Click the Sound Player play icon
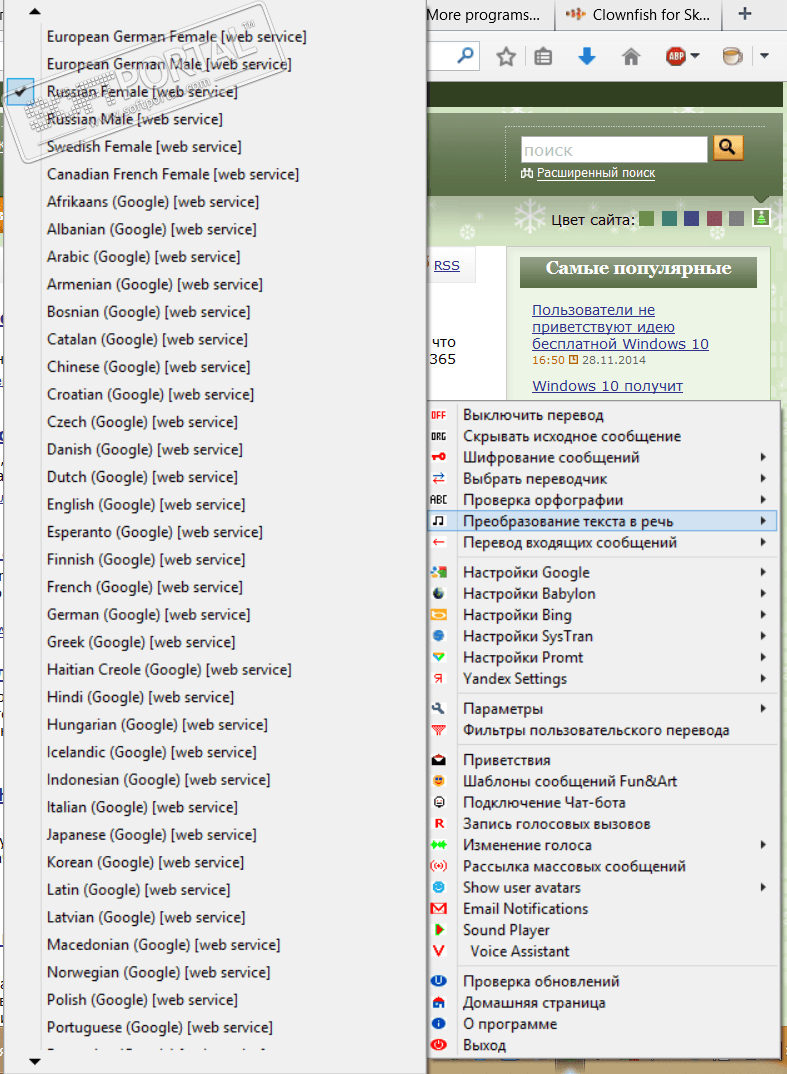 [439, 930]
